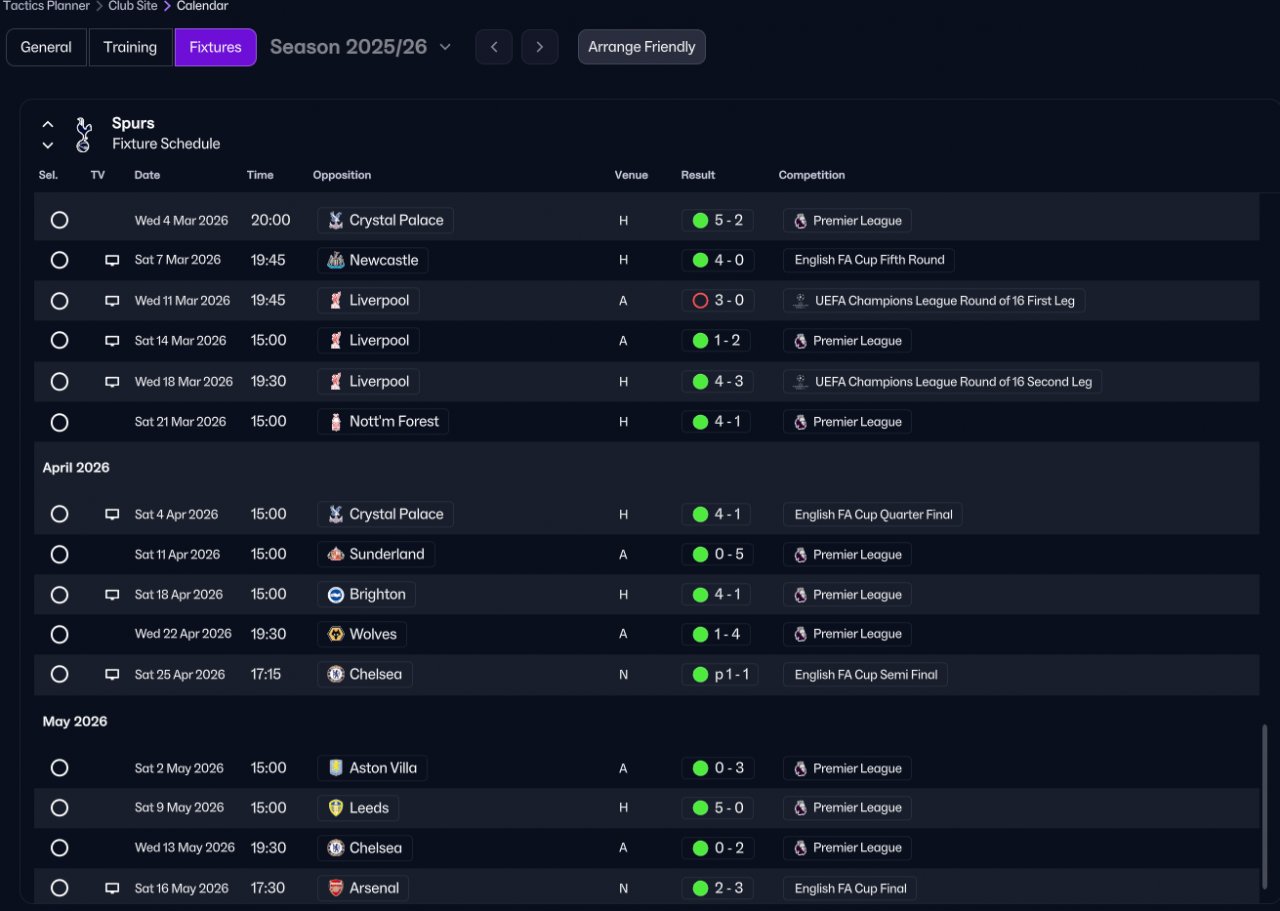Screen dimensions: 1280x911
Task: Select radio button for Crystal Palace 4 Mar
Action: coord(59,220)
